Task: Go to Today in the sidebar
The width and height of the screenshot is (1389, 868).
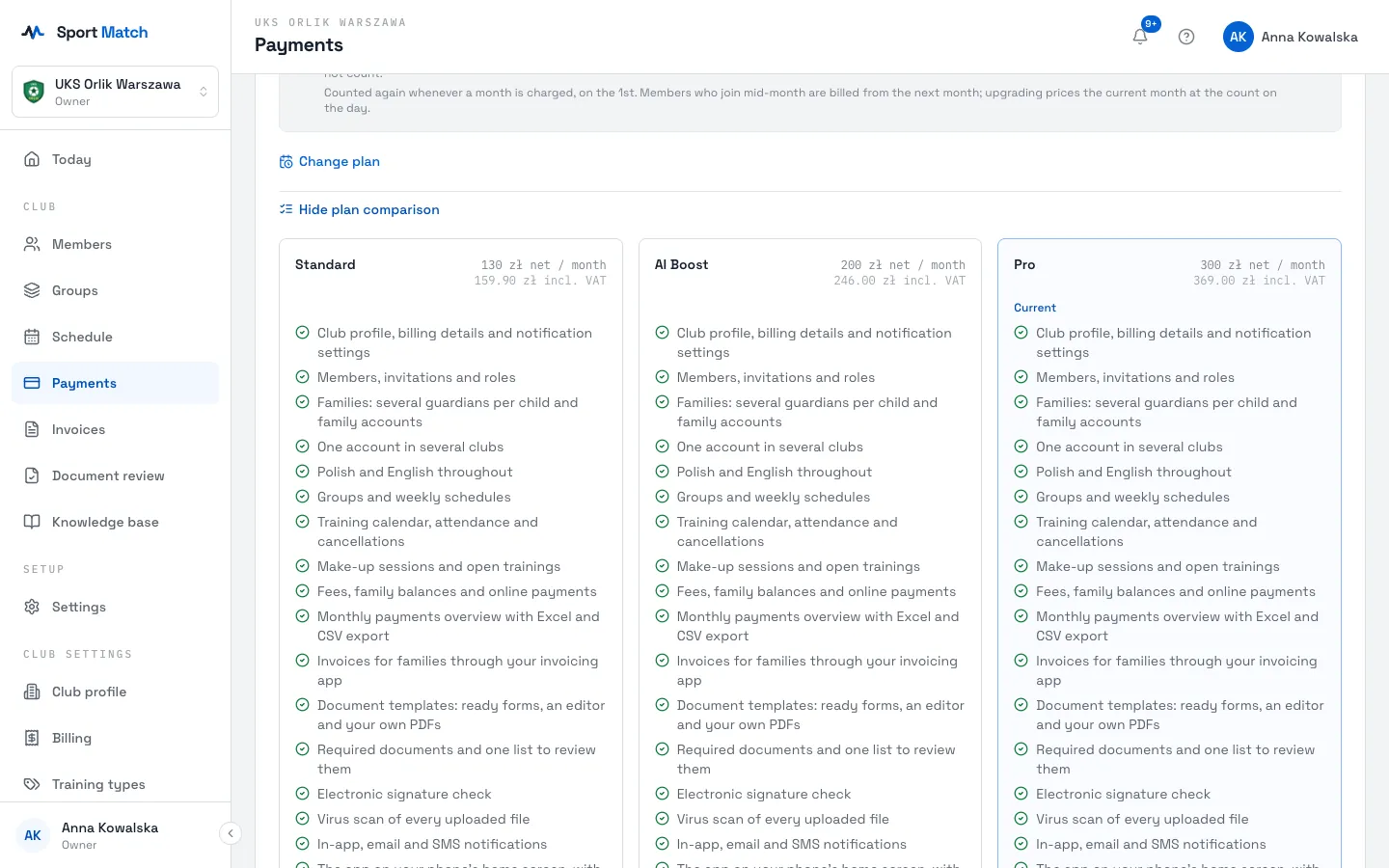Action: 115,159
